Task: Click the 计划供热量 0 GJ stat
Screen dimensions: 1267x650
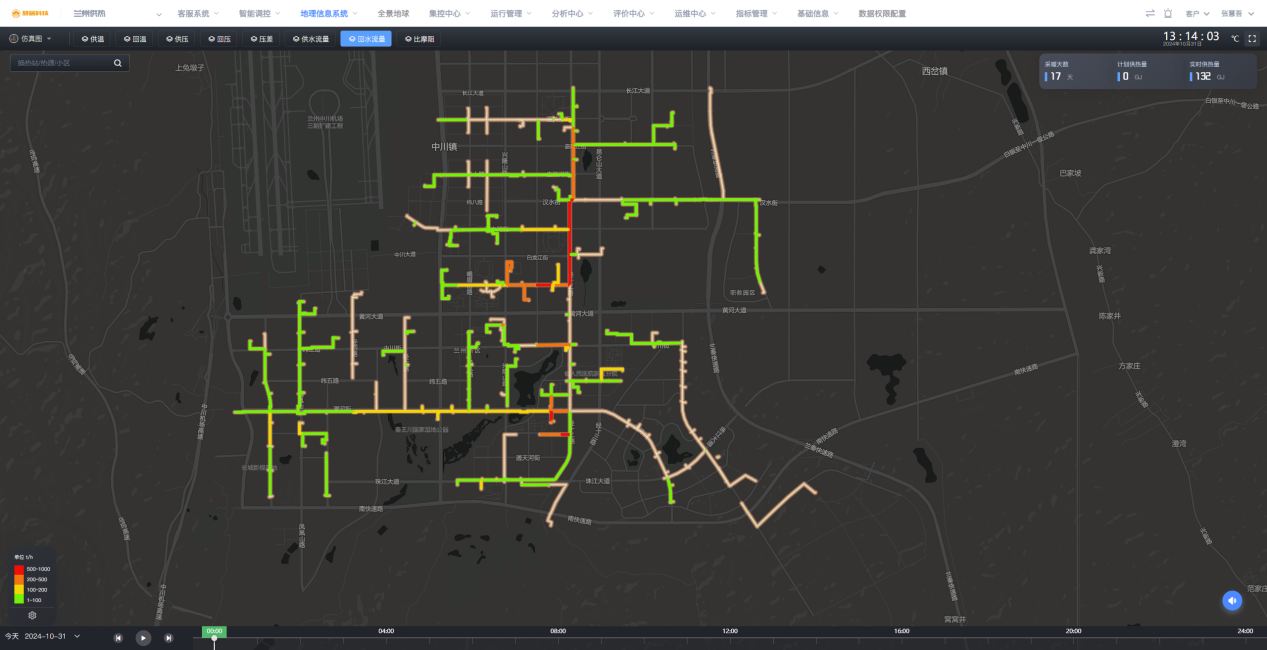Action: point(1133,71)
